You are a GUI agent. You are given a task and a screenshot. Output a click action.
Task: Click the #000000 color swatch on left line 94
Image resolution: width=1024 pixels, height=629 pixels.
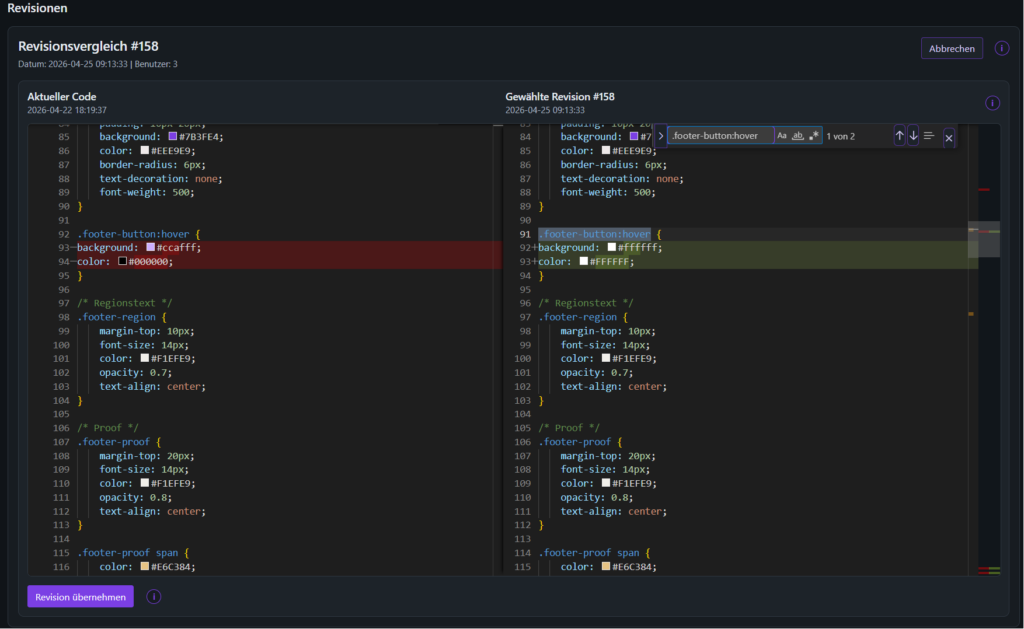(x=122, y=261)
